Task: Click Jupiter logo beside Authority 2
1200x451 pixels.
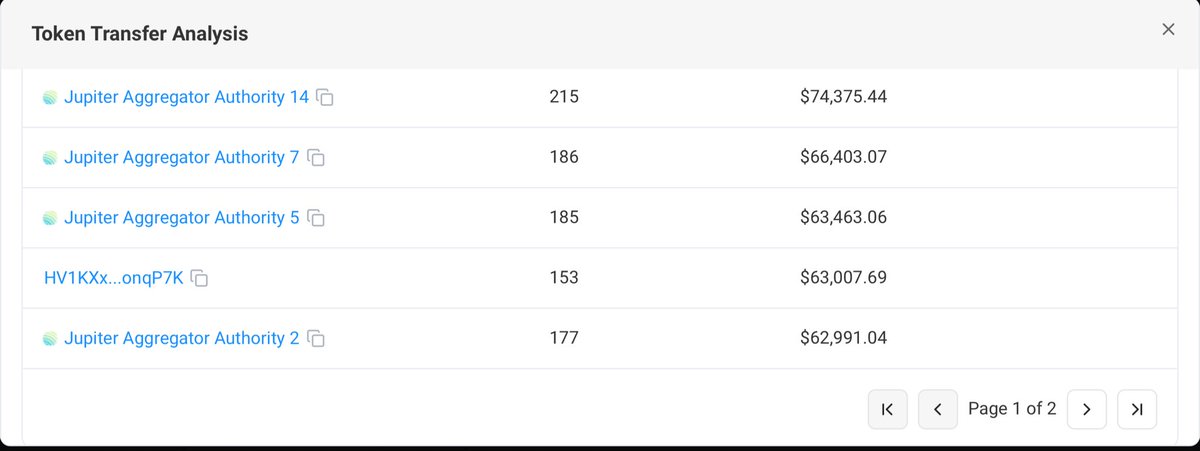Action: [51, 339]
